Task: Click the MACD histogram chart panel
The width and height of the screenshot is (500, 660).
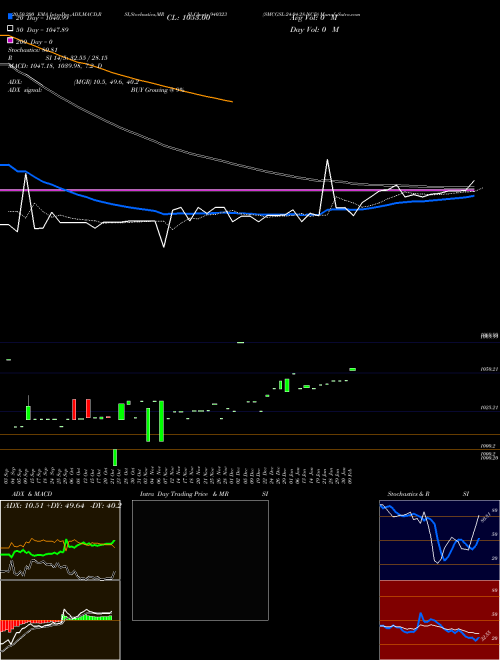Action: pyautogui.click(x=60, y=620)
